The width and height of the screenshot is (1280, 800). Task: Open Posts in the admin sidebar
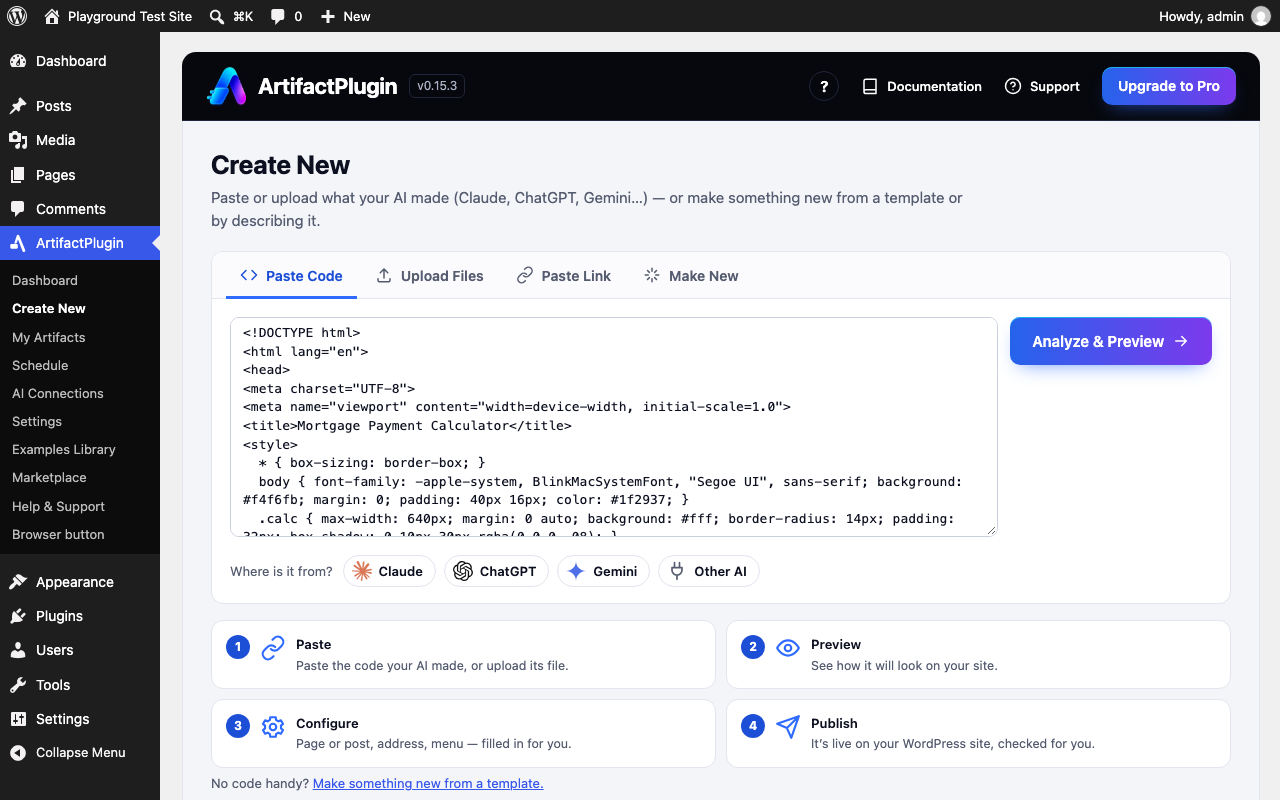pyautogui.click(x=80, y=106)
